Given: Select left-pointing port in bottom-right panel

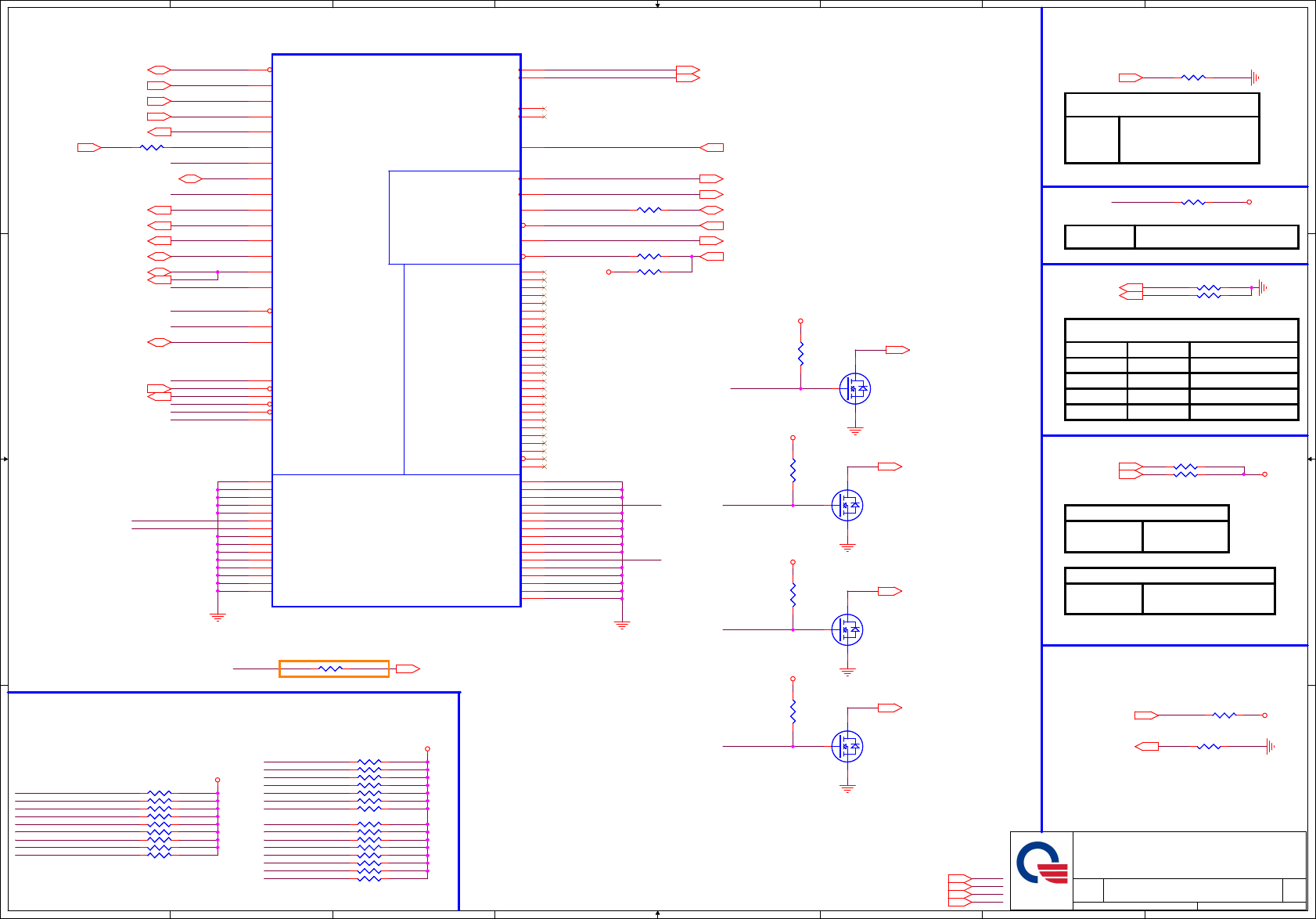Looking at the screenshot, I should click(x=1146, y=747).
